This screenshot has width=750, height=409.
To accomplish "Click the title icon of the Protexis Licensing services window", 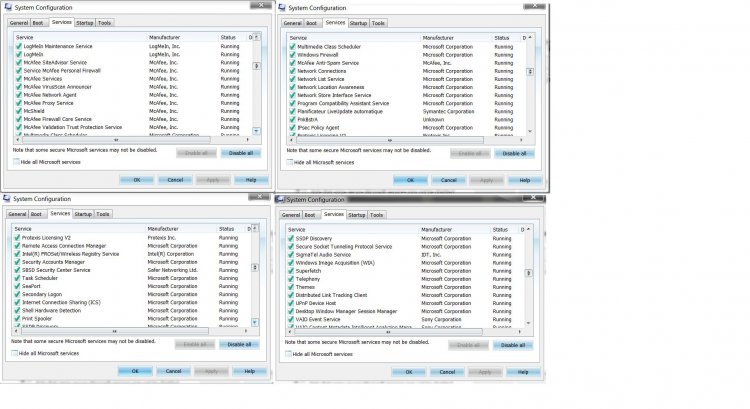I will [x=7, y=198].
